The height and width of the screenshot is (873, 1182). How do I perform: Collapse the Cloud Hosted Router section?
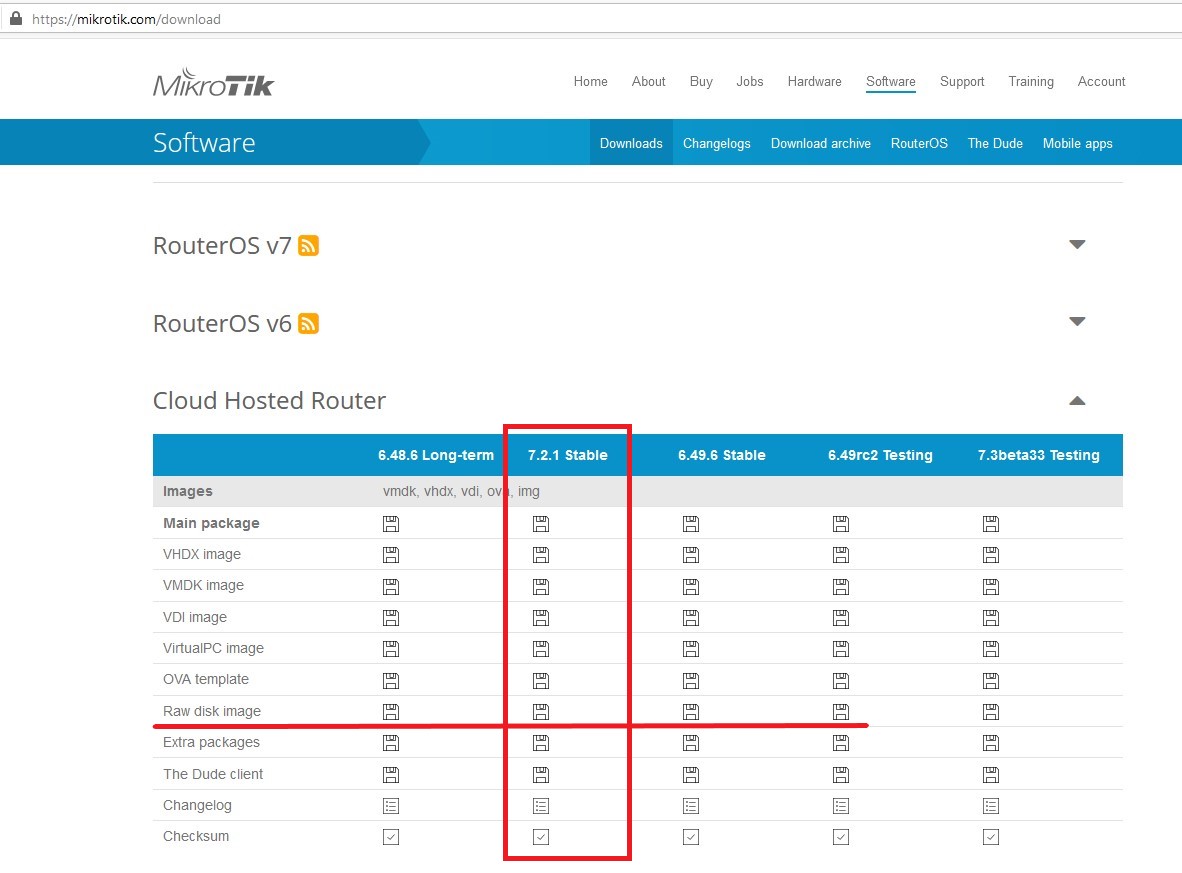coord(1077,399)
